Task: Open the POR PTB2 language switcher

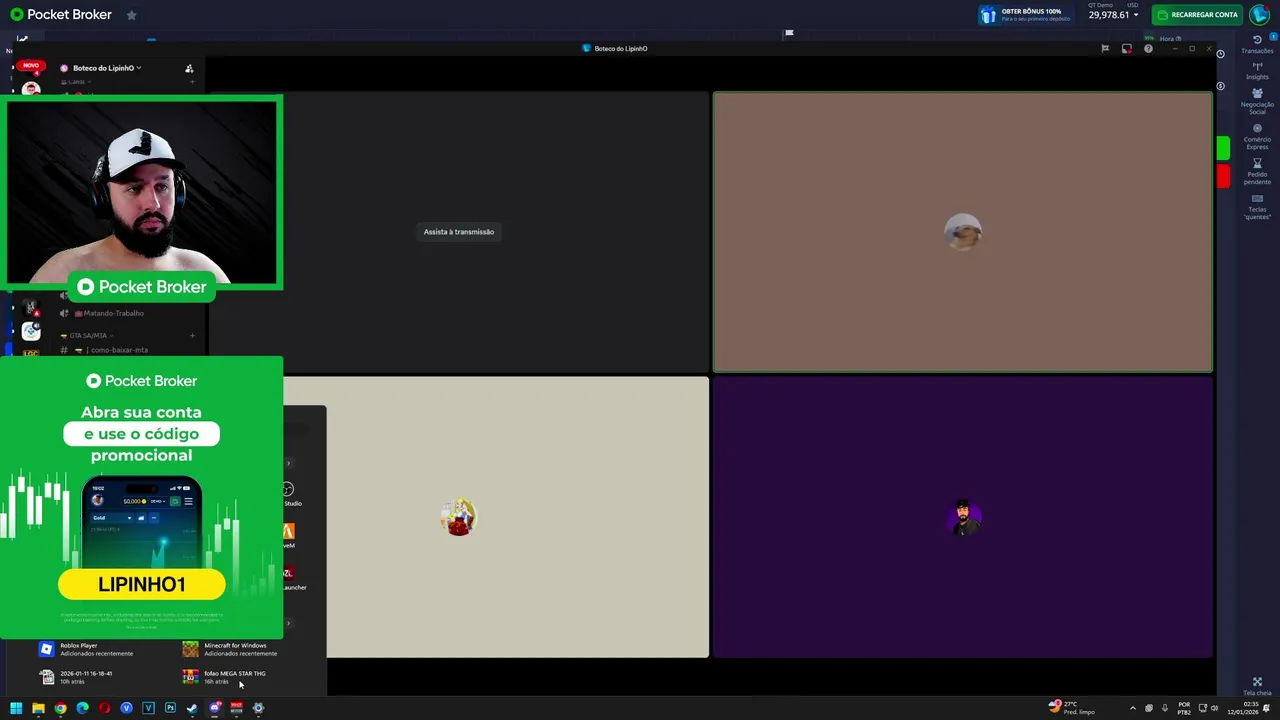Action: (1184, 708)
